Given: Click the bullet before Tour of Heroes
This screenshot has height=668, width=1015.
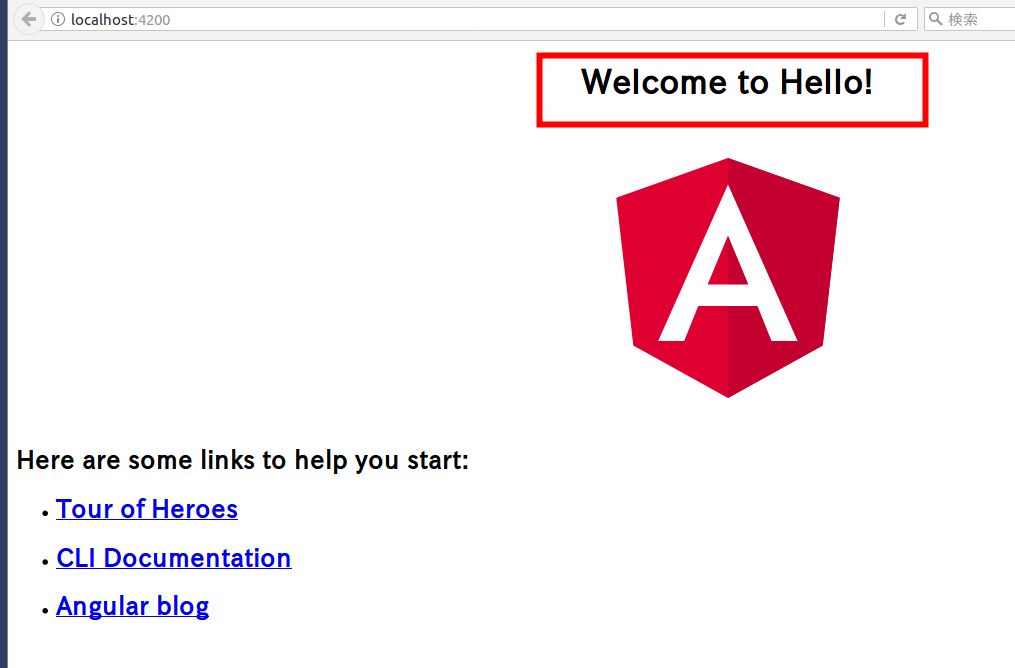Looking at the screenshot, I should pos(45,513).
